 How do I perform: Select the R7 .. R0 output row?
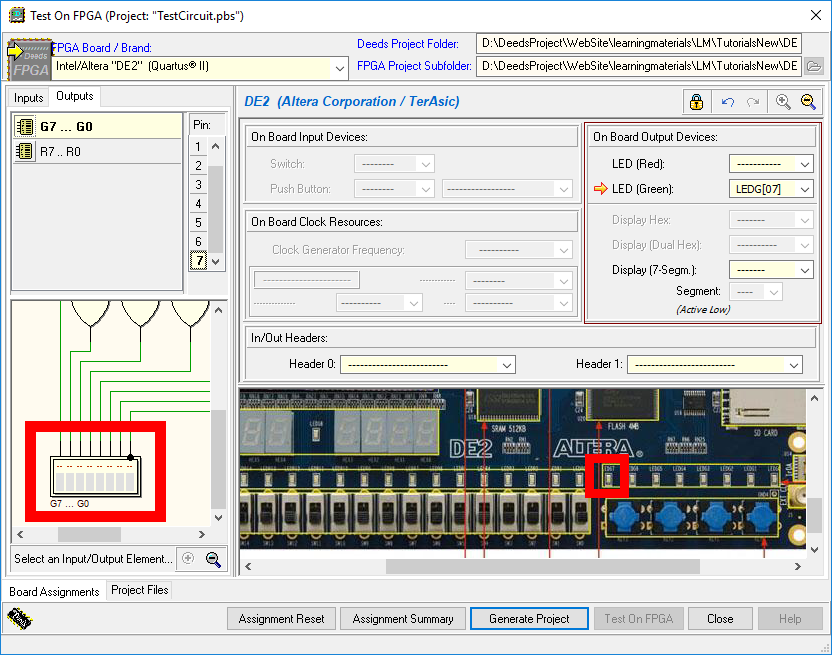coord(97,152)
